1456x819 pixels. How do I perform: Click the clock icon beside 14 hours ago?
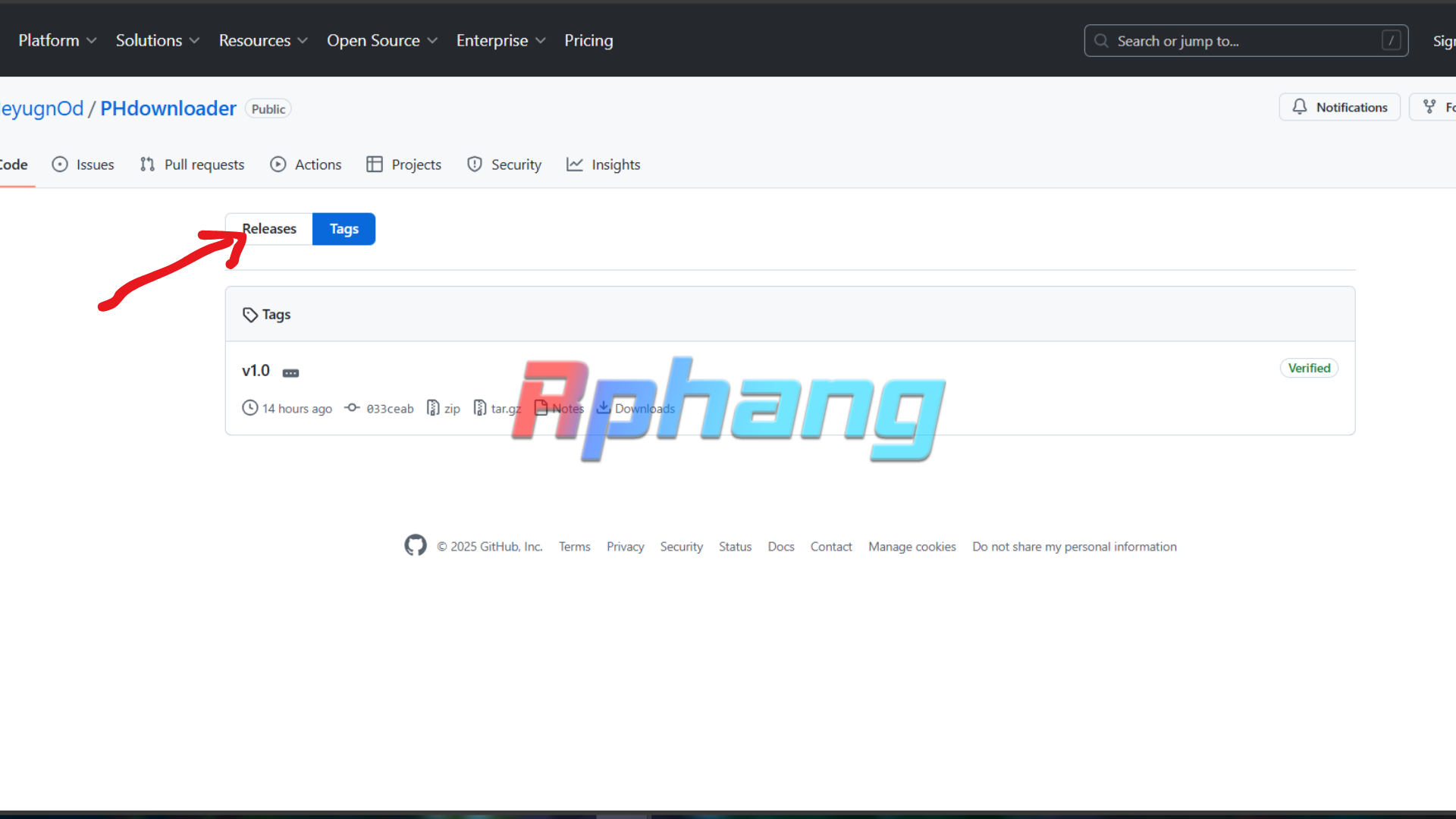tap(249, 408)
